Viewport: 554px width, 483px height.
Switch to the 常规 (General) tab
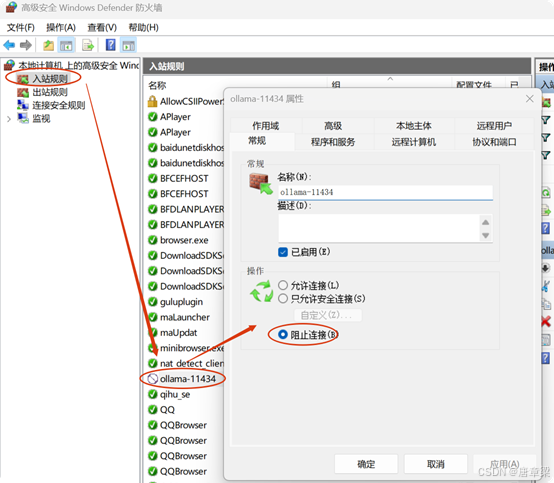point(257,141)
